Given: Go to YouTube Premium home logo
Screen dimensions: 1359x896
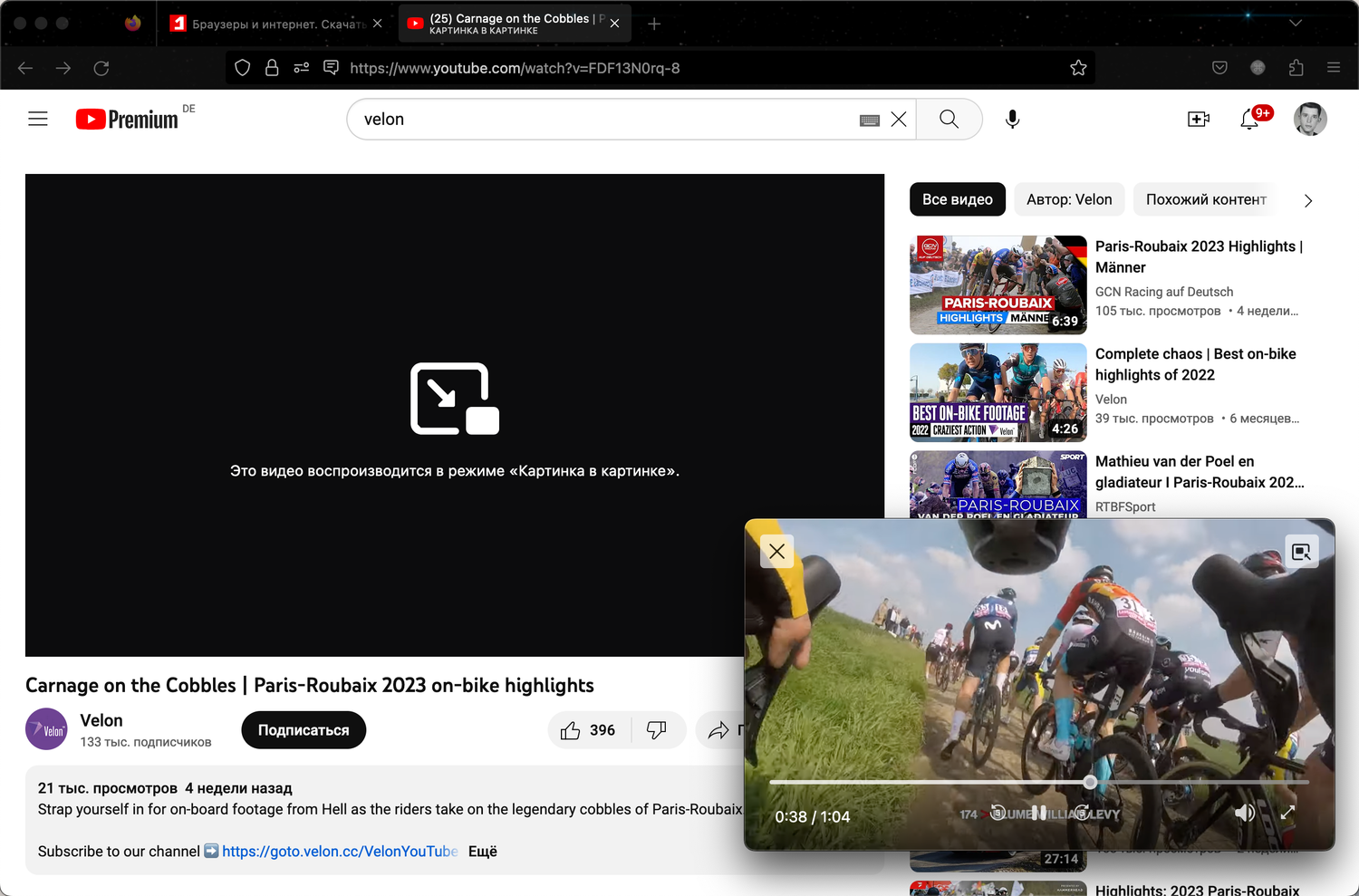Looking at the screenshot, I should pos(128,119).
